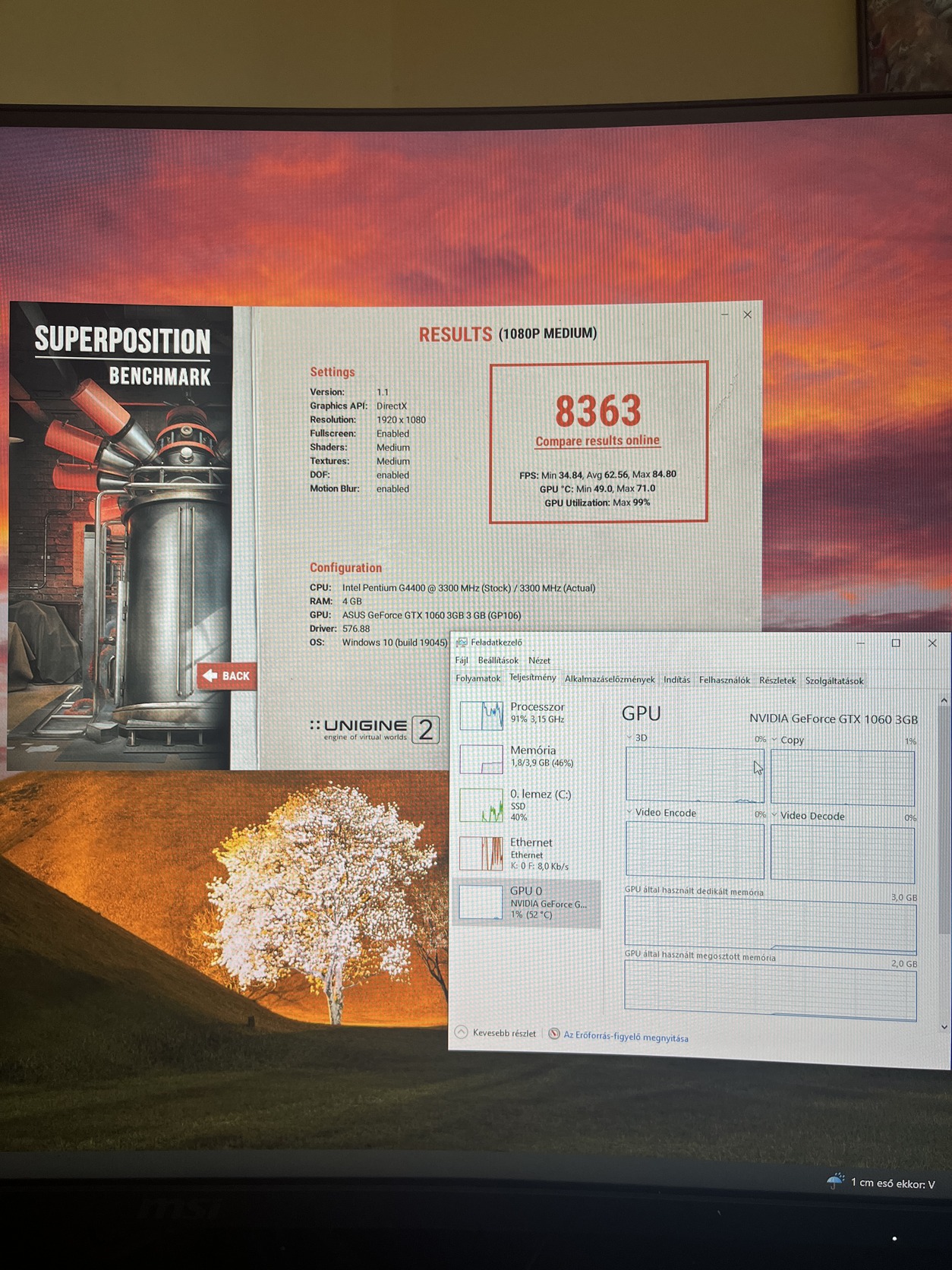Select the 0. lemez (C:) entry
Screen dimensions: 952x1270
(x=527, y=804)
